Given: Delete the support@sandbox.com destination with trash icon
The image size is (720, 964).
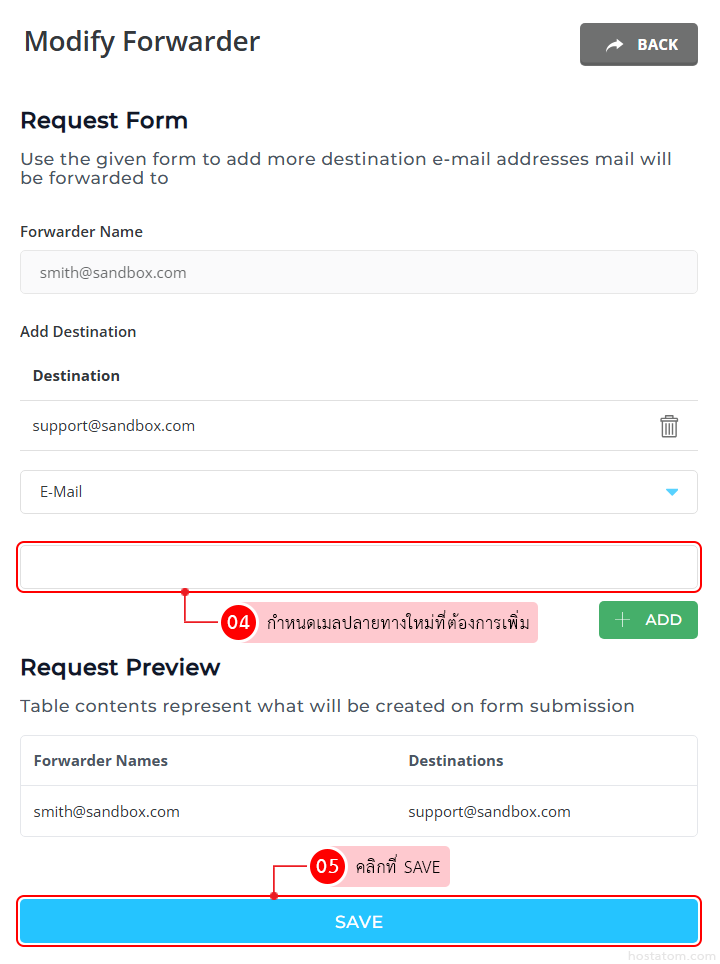Looking at the screenshot, I should pyautogui.click(x=669, y=426).
